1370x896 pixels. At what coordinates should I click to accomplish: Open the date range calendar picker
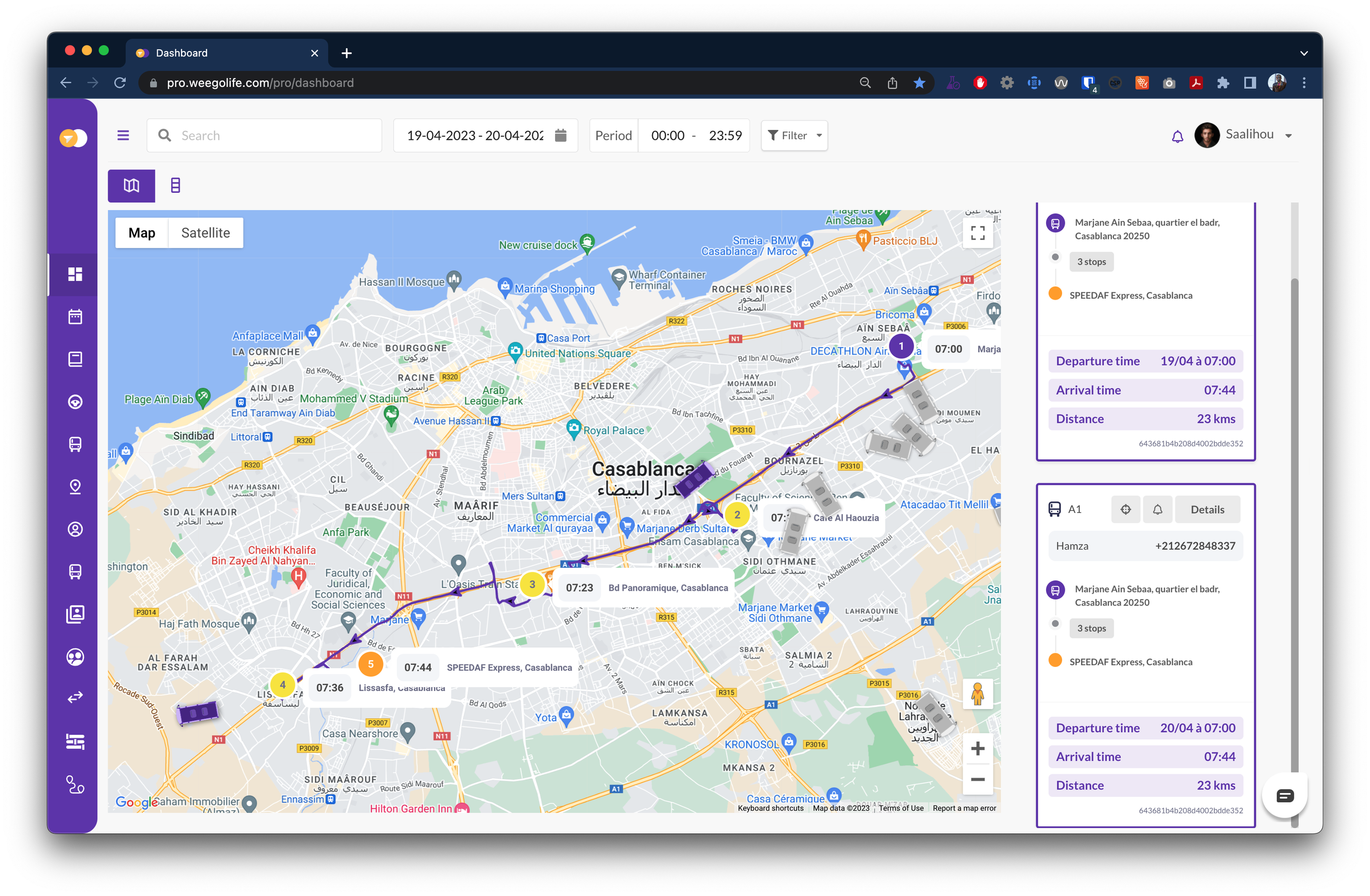point(561,135)
